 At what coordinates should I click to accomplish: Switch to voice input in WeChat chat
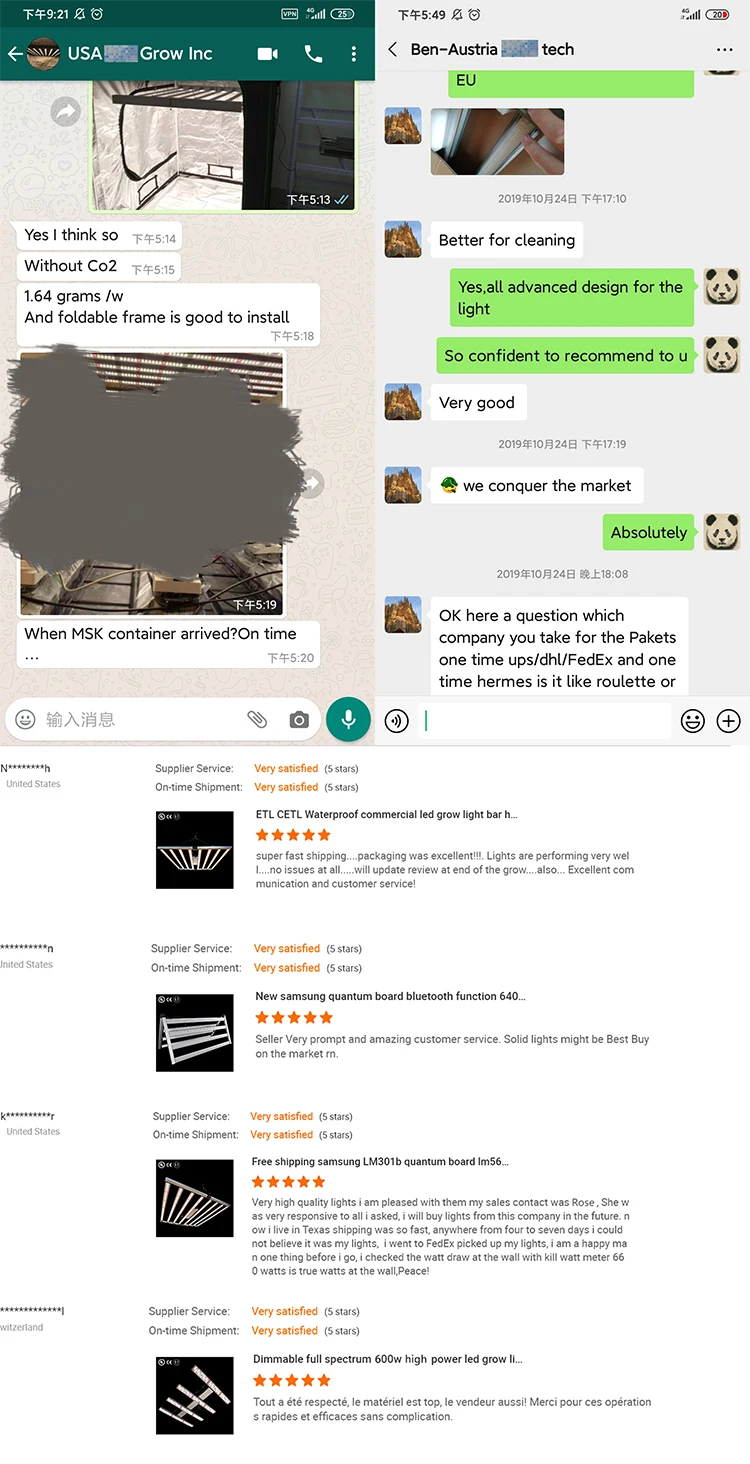tap(397, 721)
